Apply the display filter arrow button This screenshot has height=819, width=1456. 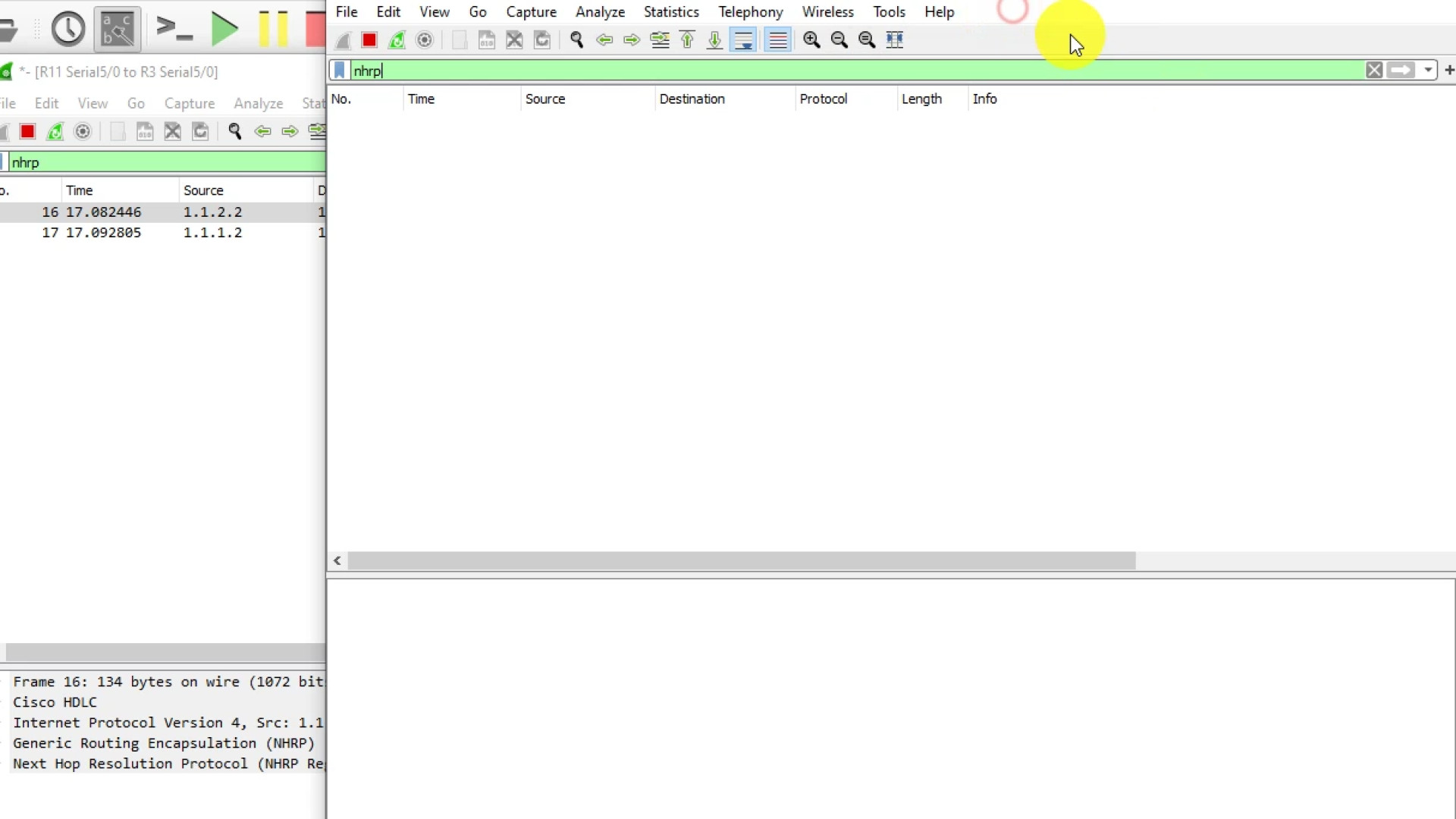1401,71
